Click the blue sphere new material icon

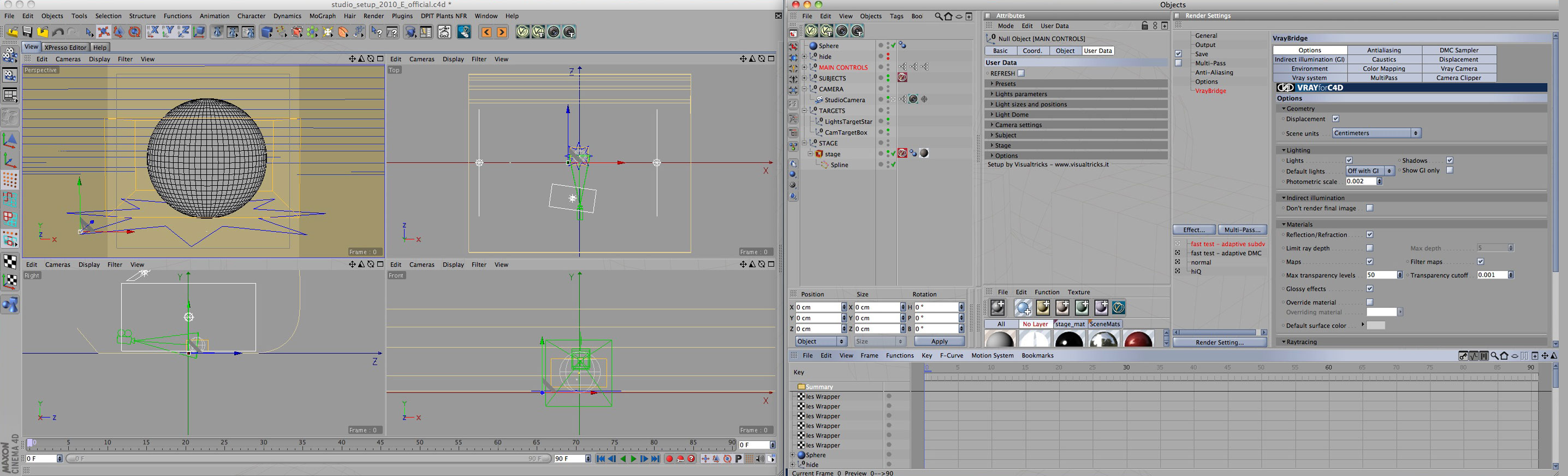click(1023, 308)
